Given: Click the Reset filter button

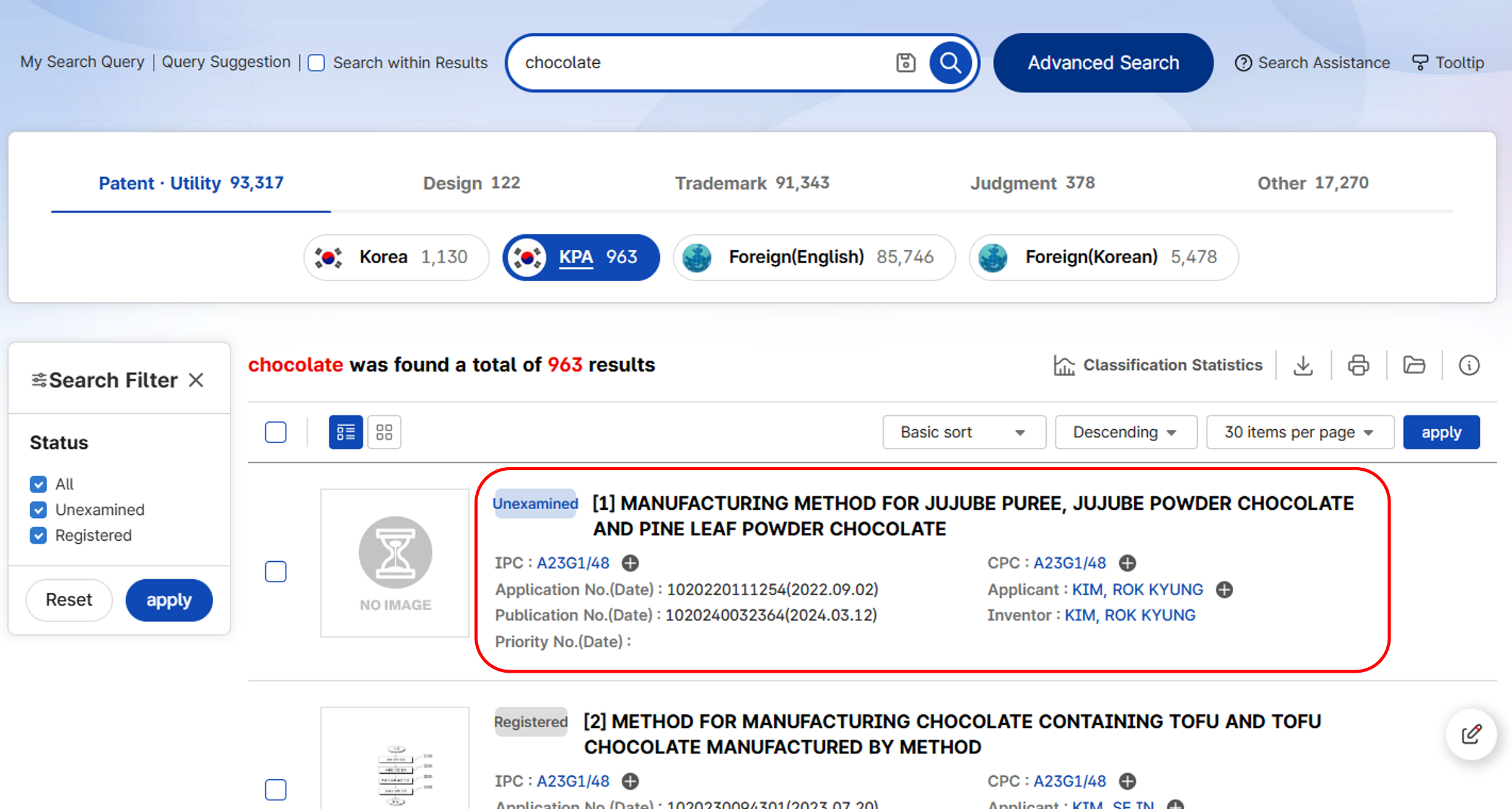Looking at the screenshot, I should point(69,600).
